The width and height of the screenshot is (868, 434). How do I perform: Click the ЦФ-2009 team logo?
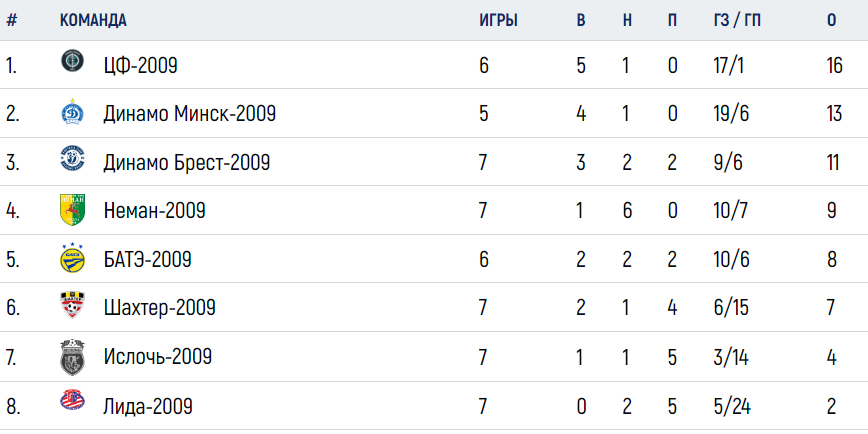(x=72, y=60)
